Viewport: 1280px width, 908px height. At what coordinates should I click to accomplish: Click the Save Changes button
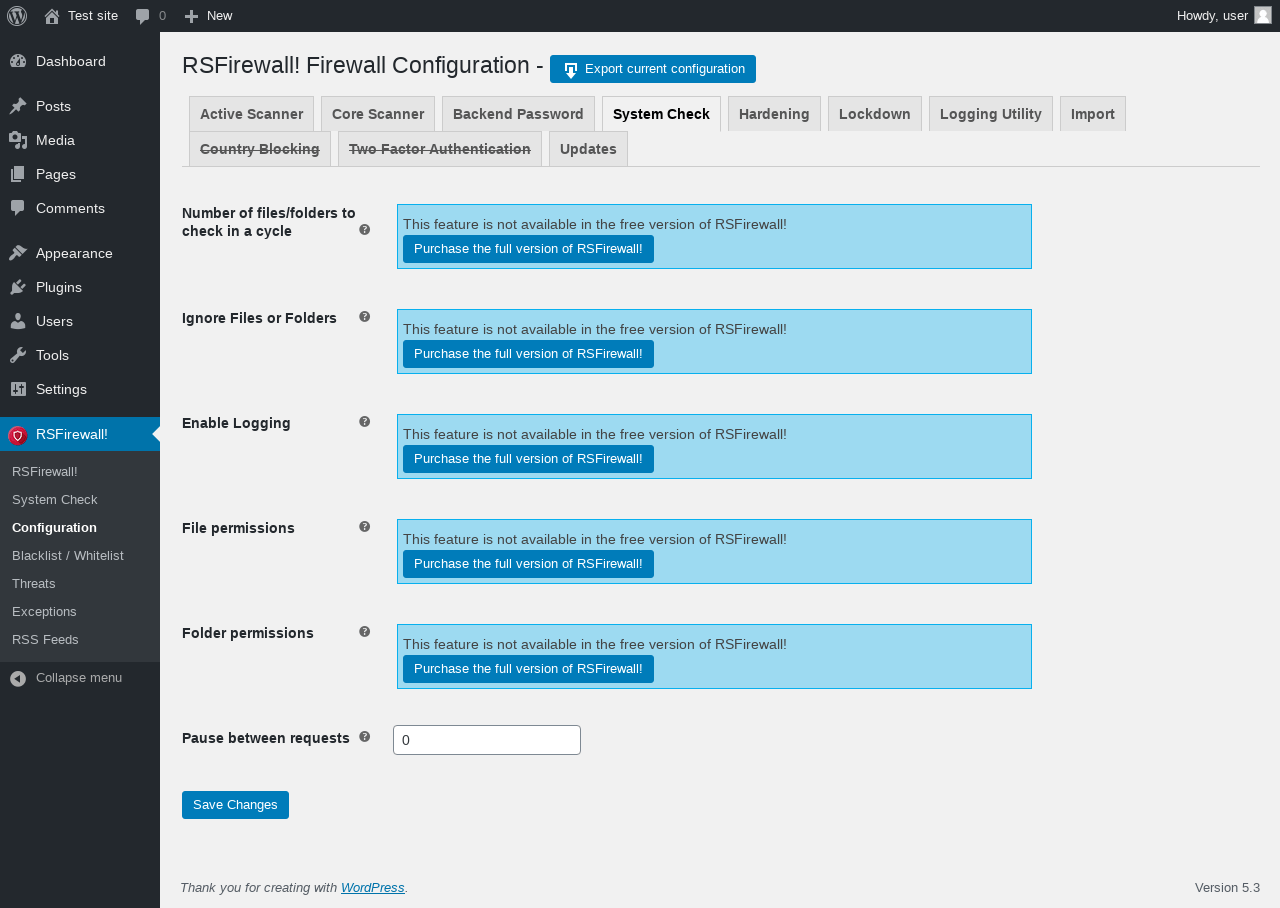[235, 805]
